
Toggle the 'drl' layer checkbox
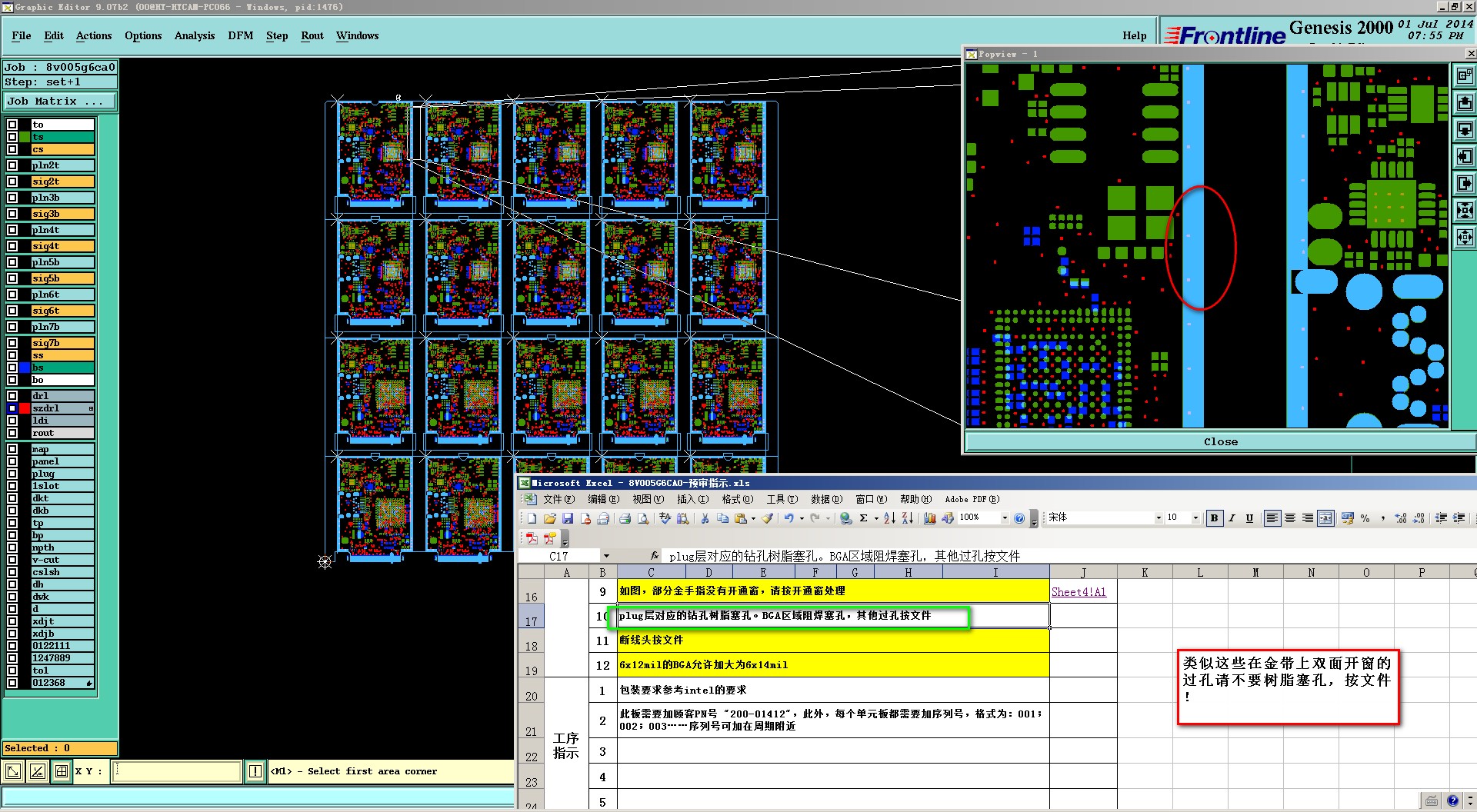pos(12,396)
